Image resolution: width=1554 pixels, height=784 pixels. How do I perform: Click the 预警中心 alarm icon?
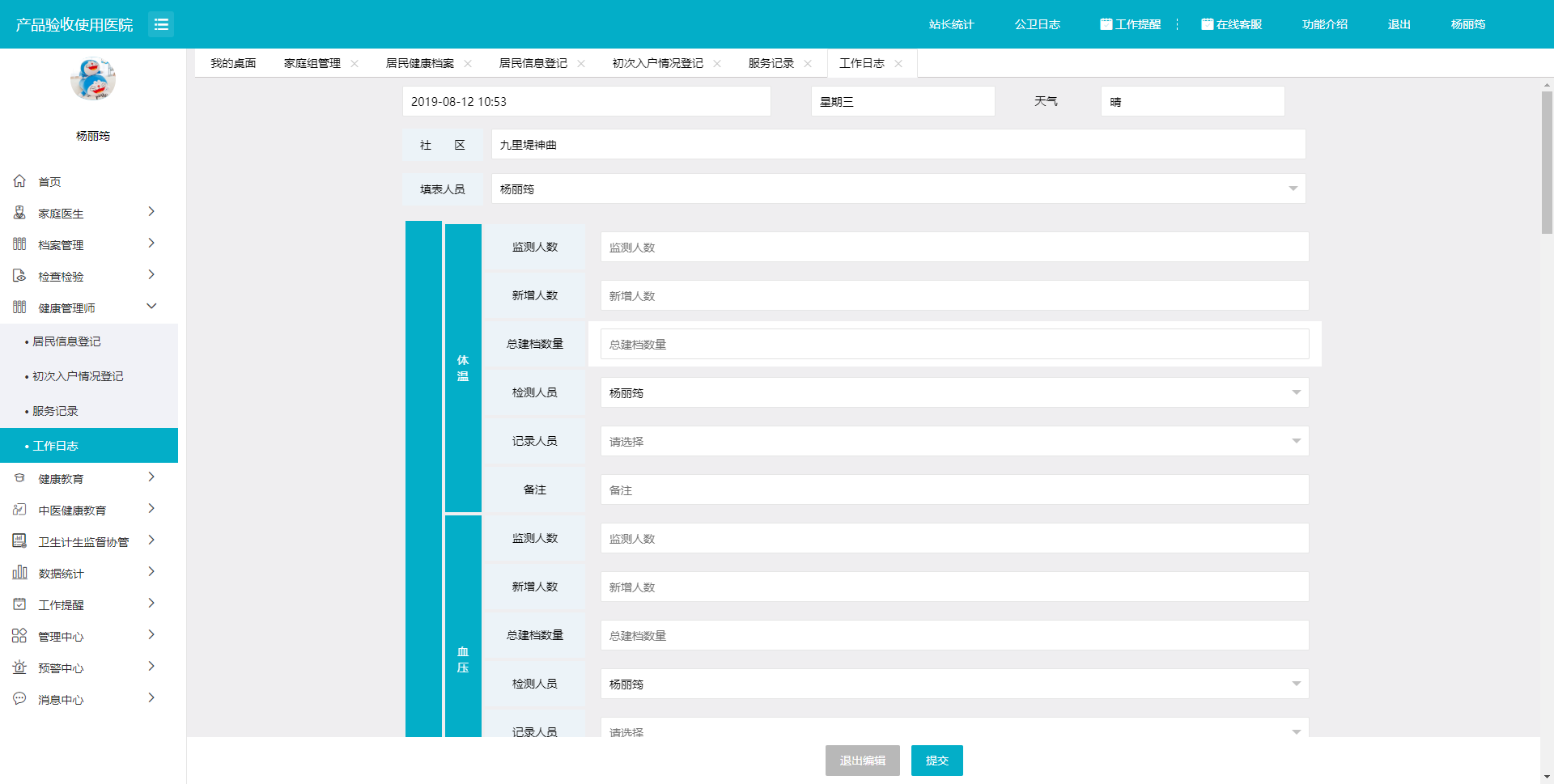point(19,667)
